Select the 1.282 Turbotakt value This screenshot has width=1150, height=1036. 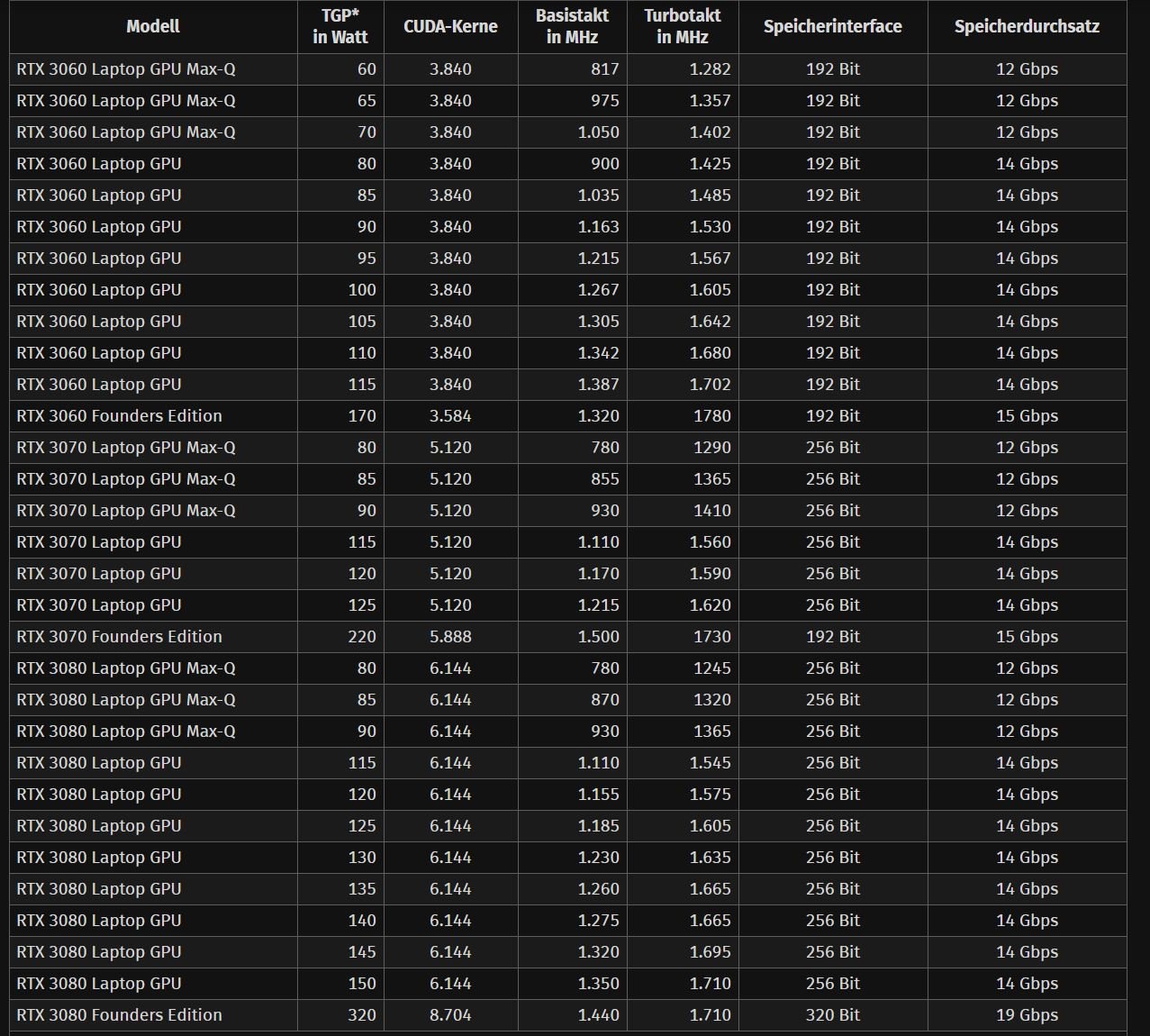click(x=710, y=68)
